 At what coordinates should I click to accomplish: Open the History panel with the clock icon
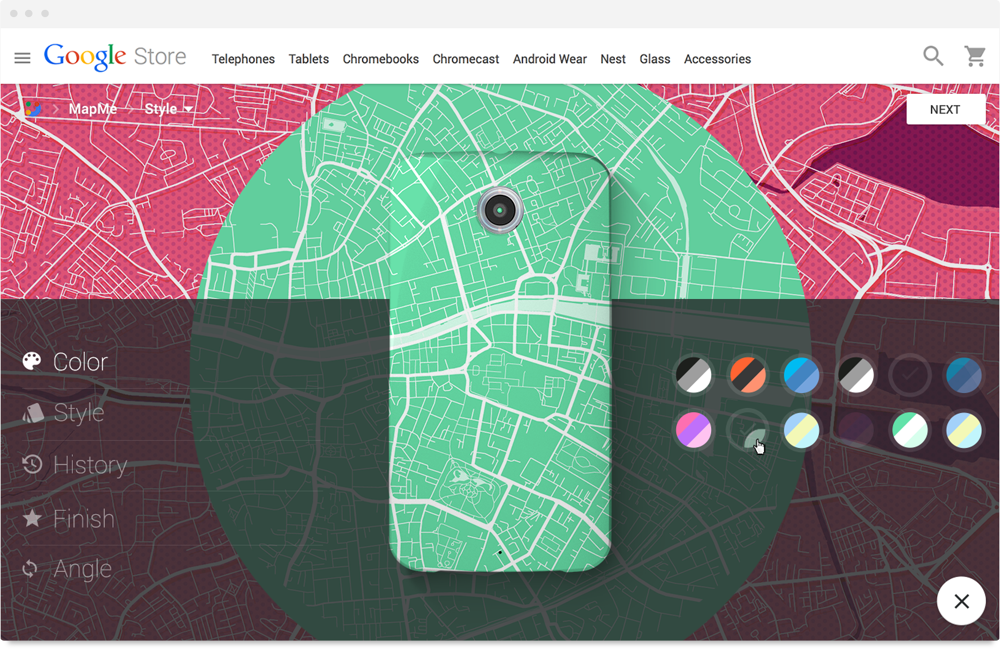click(x=30, y=464)
